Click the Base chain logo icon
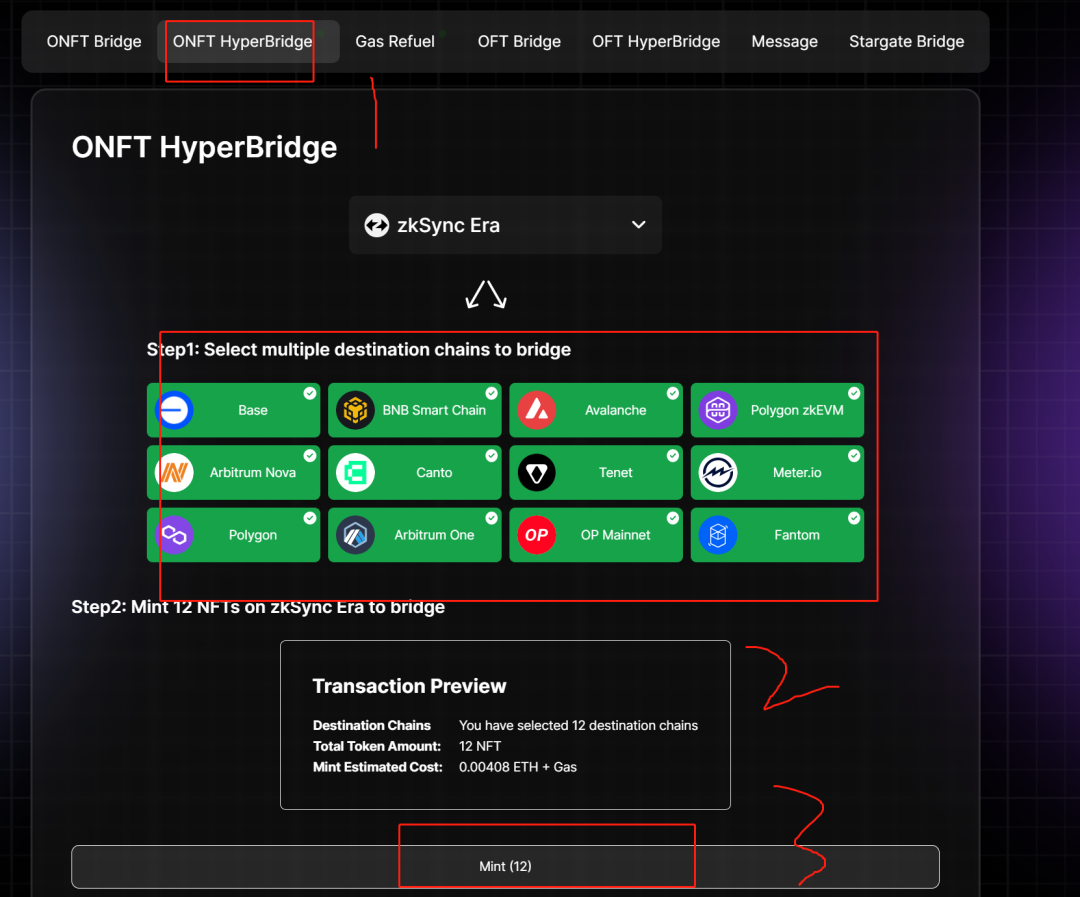 tap(174, 410)
